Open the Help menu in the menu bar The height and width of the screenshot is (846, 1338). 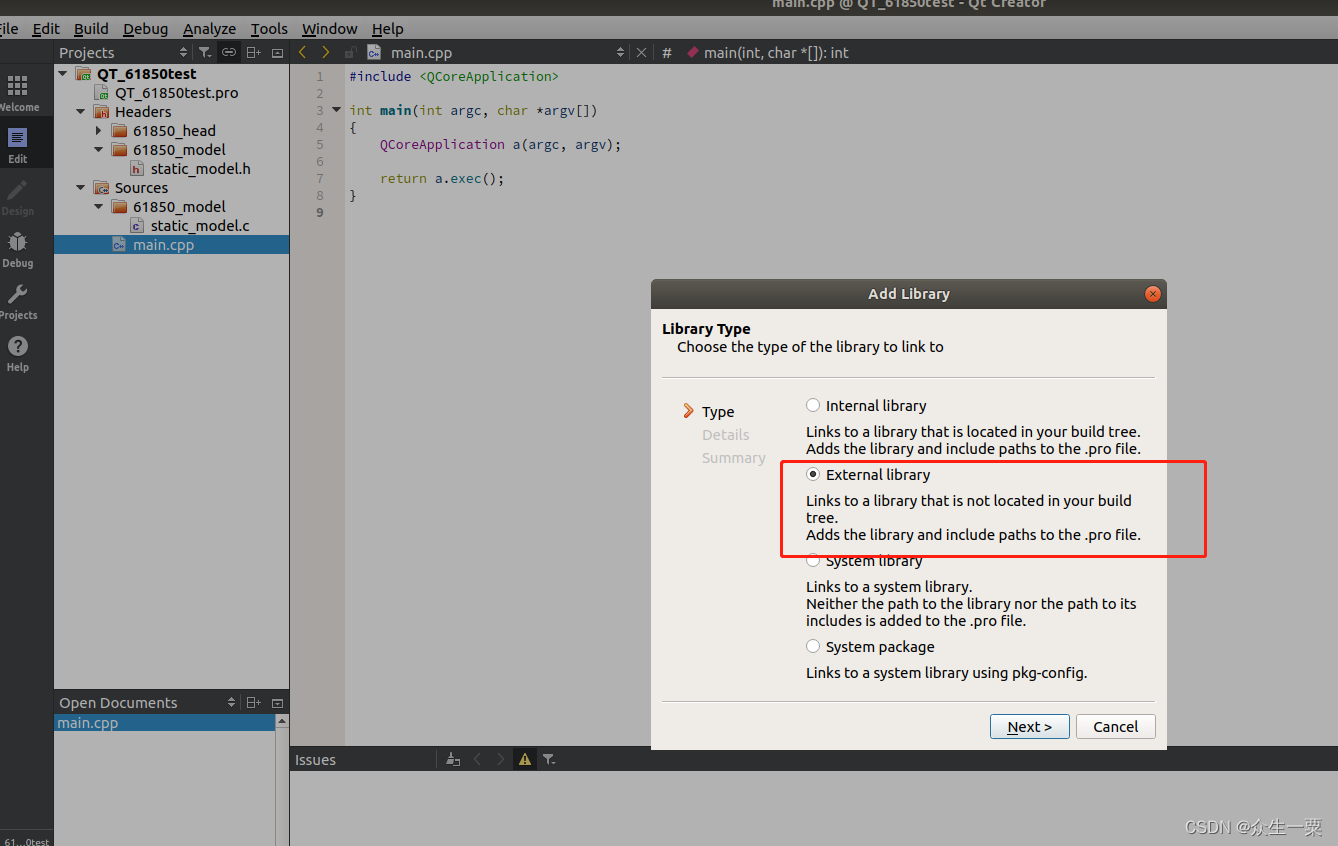point(387,29)
